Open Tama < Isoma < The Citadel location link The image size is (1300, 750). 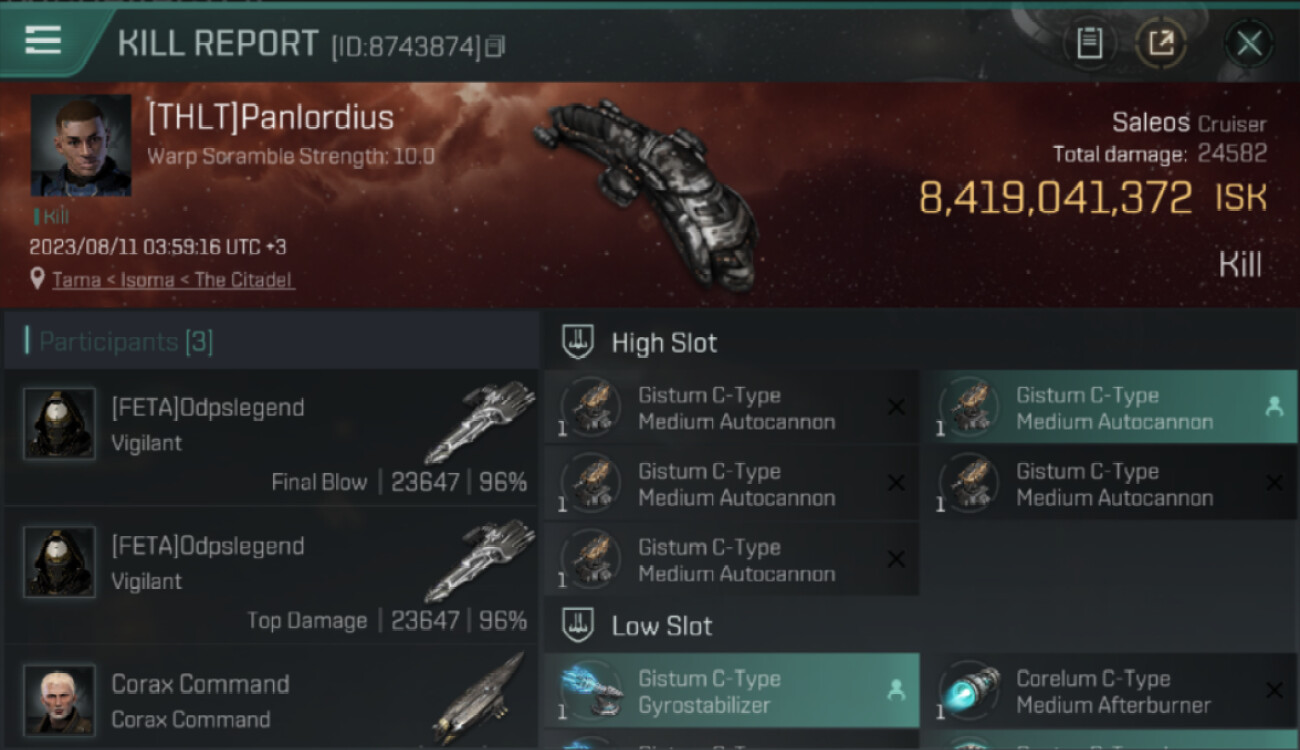(x=173, y=280)
